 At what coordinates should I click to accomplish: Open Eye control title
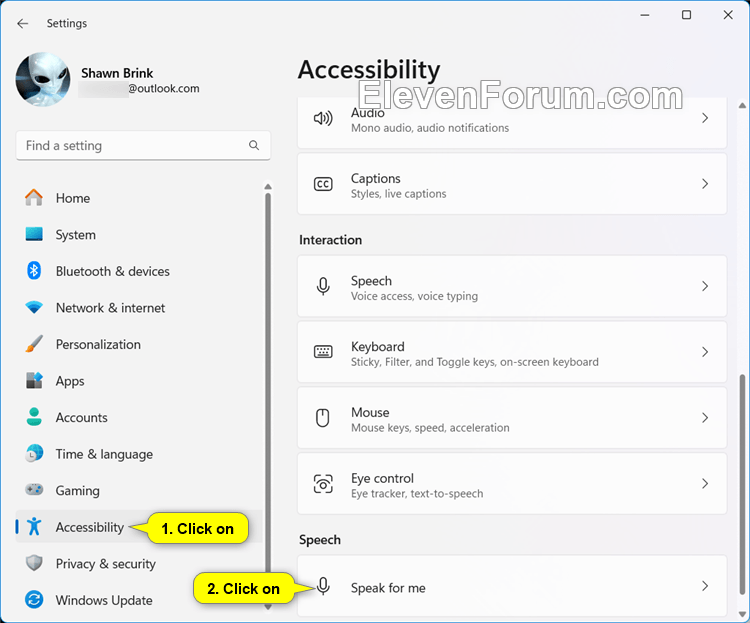382,478
